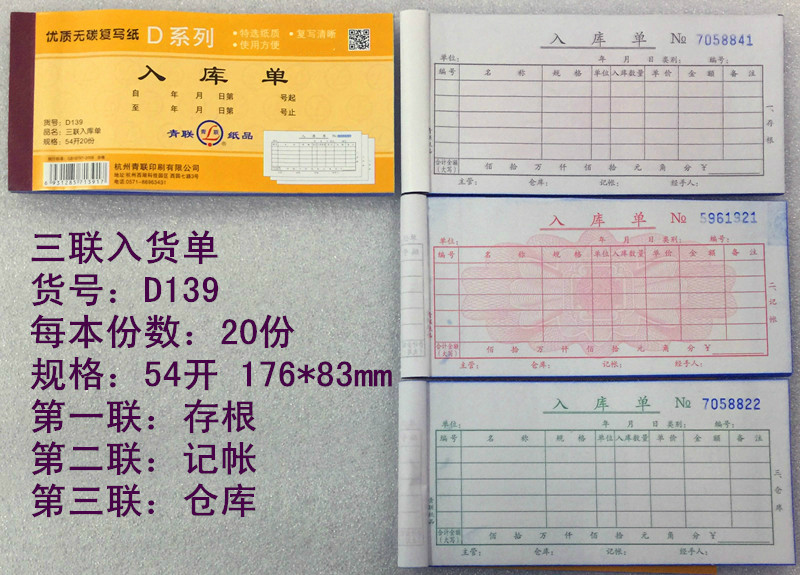Click the 名称 column header on green form
Screen dimensions: 800x575
point(507,438)
